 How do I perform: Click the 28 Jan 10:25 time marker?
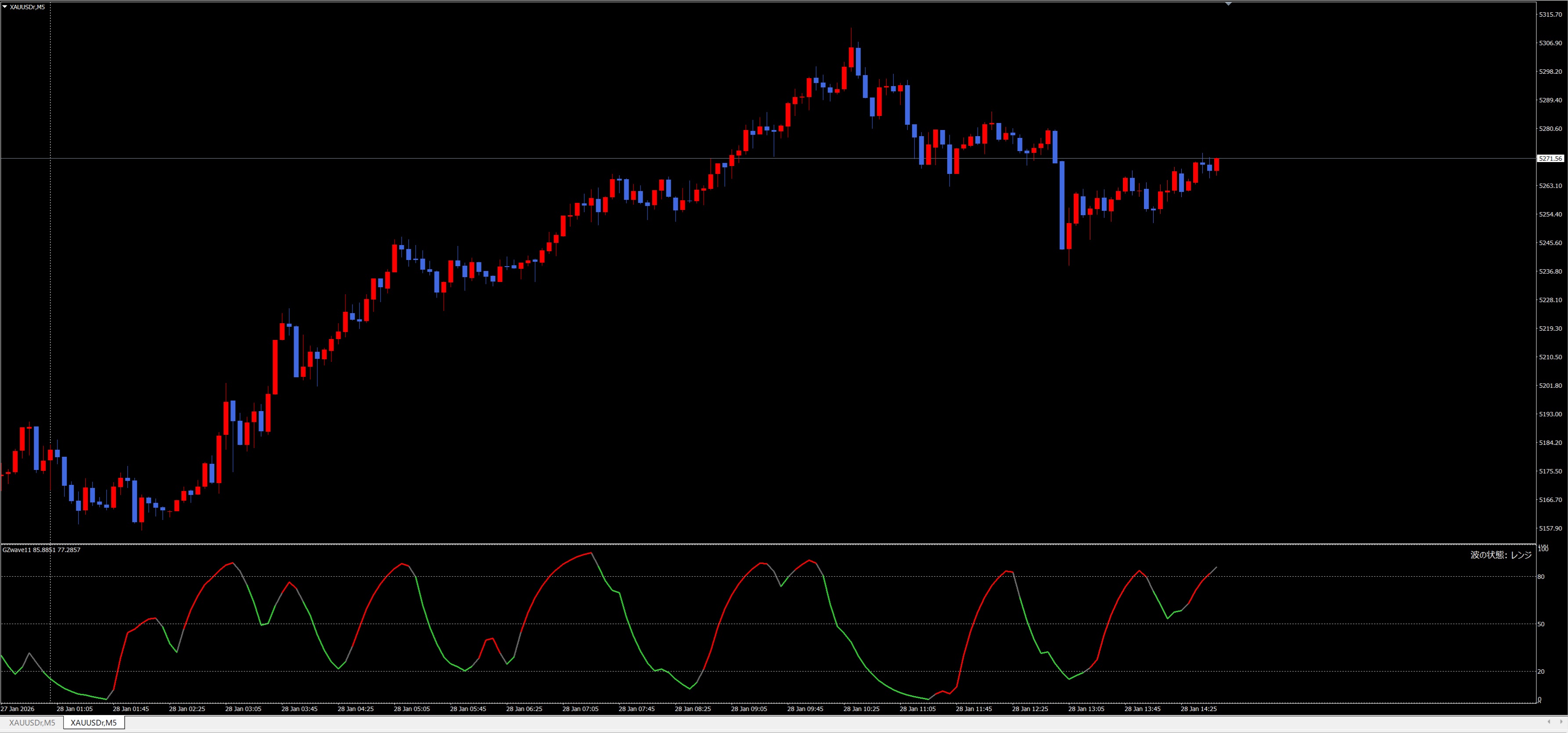861,709
